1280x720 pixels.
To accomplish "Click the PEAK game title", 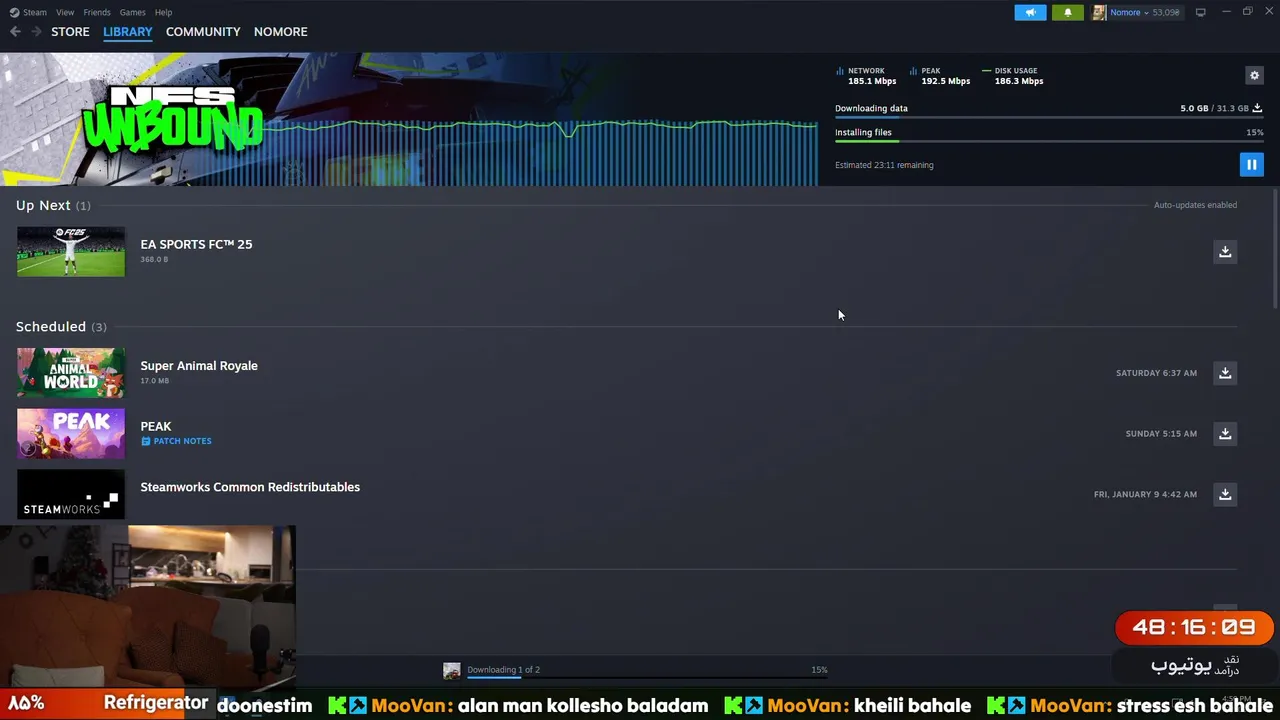I will pyautogui.click(x=156, y=426).
